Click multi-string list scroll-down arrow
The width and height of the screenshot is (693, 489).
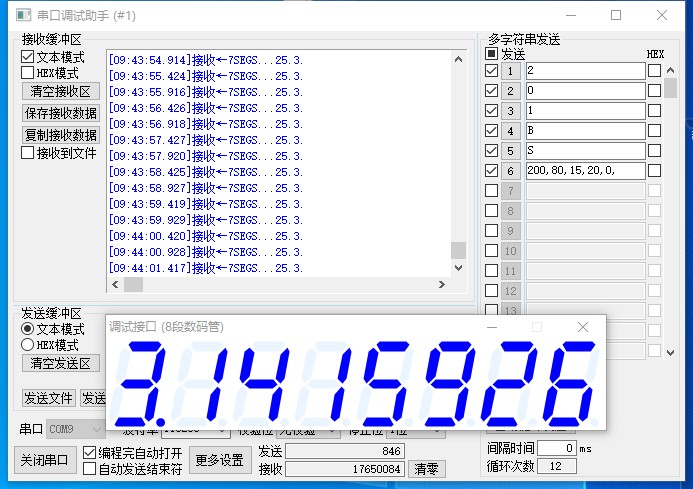pyautogui.click(x=670, y=352)
